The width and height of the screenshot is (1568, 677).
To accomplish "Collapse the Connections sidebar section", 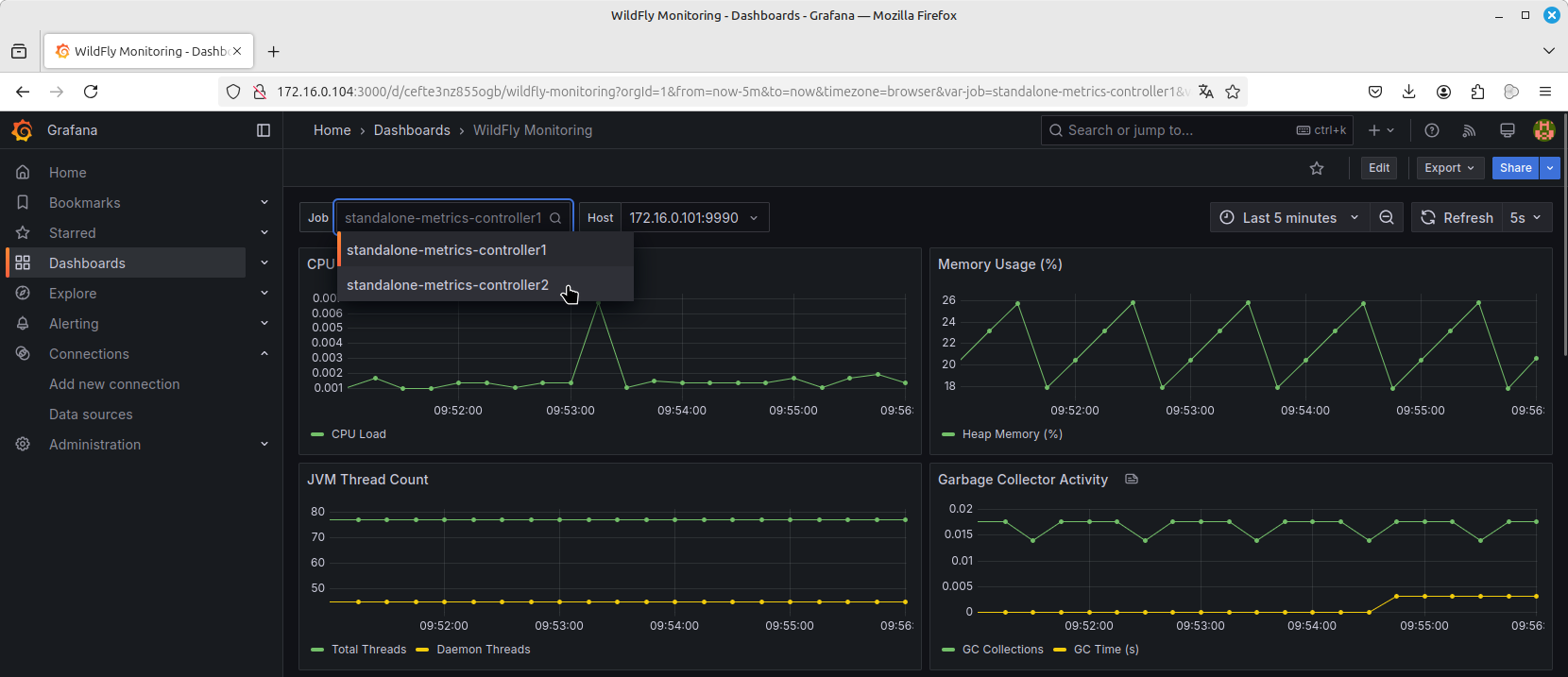I will (x=264, y=354).
